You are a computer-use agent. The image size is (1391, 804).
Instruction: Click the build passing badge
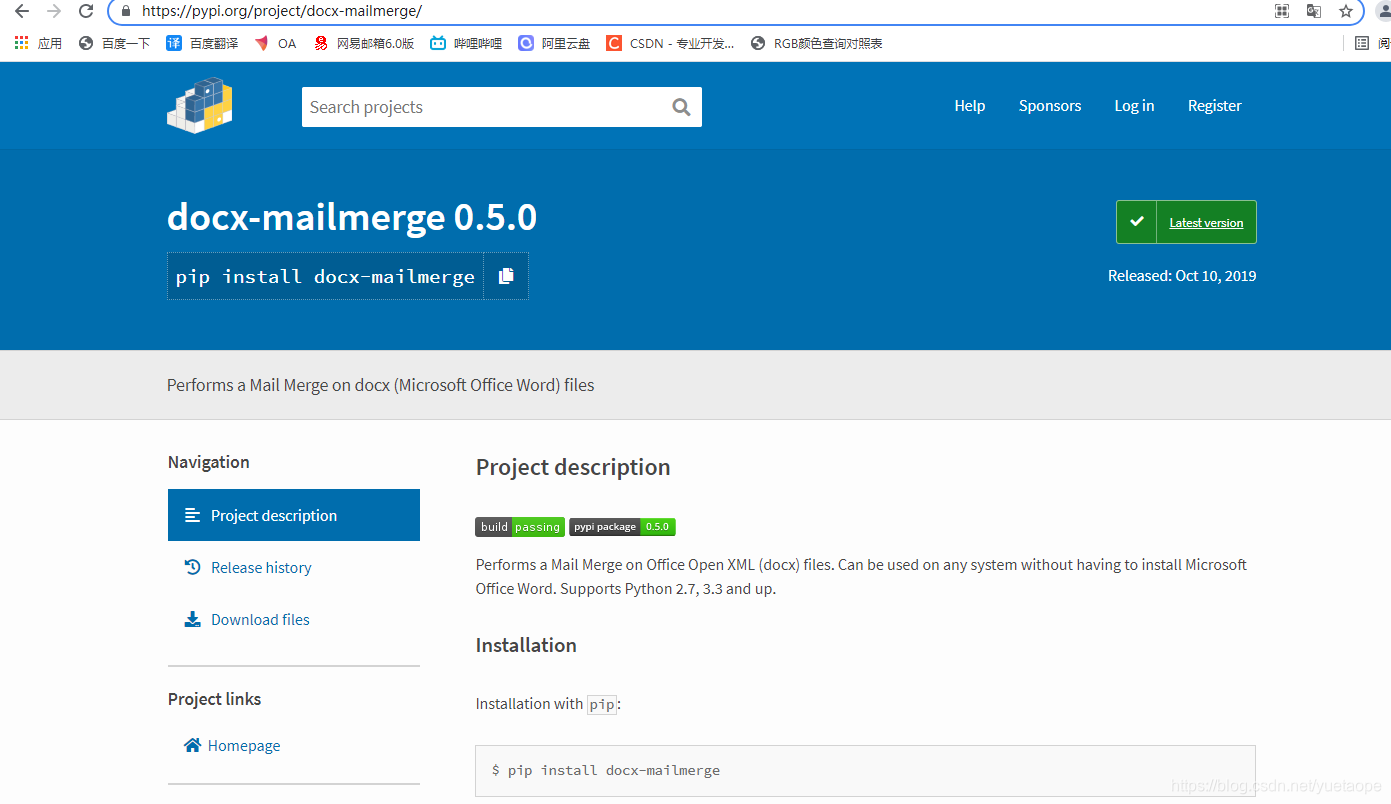tap(520, 527)
